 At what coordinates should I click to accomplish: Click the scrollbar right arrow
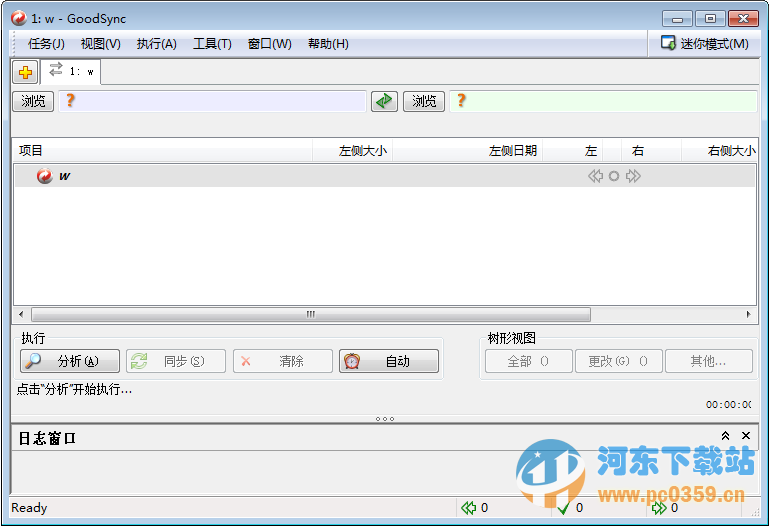tap(748, 314)
